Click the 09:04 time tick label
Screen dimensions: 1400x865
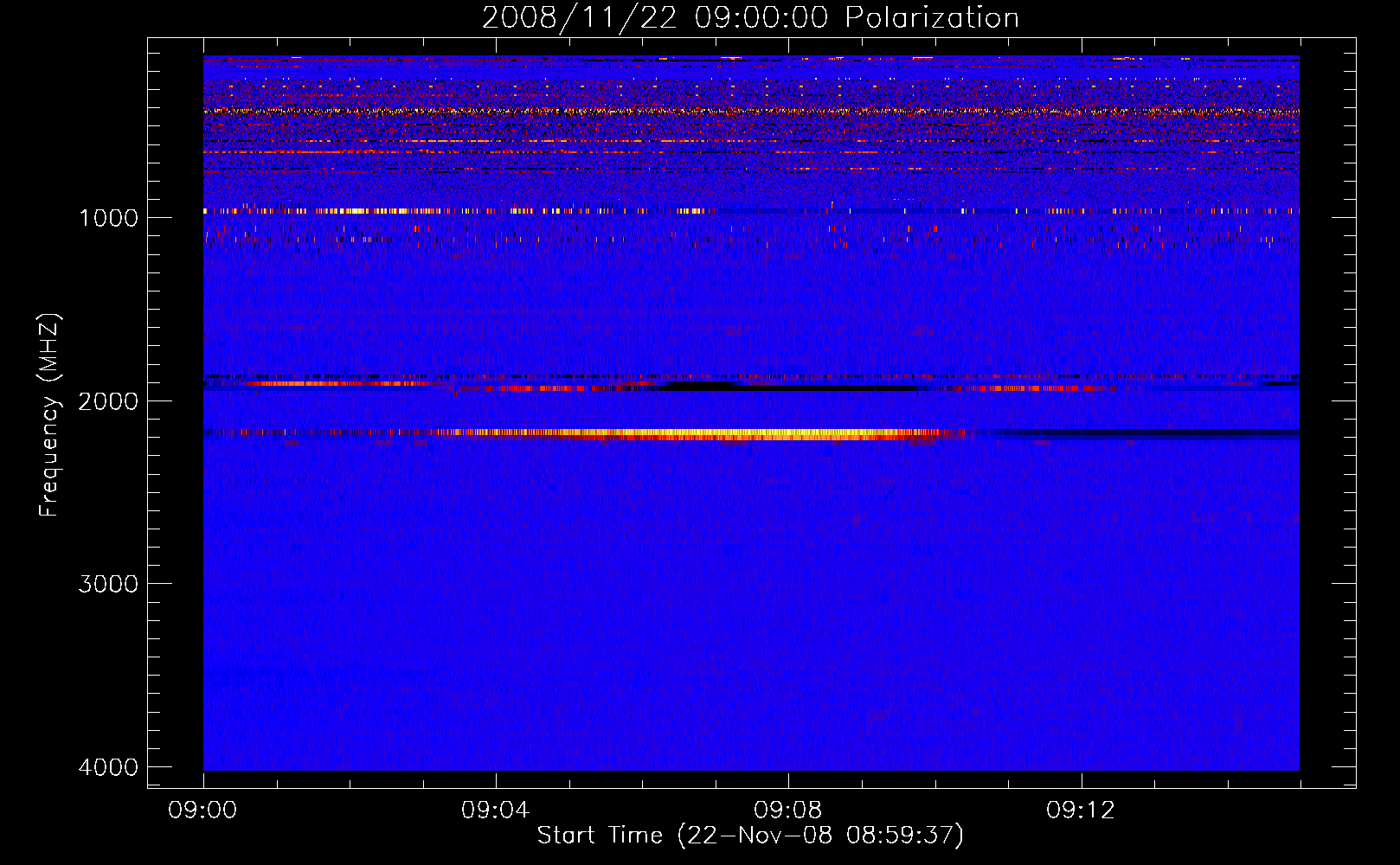tap(495, 811)
